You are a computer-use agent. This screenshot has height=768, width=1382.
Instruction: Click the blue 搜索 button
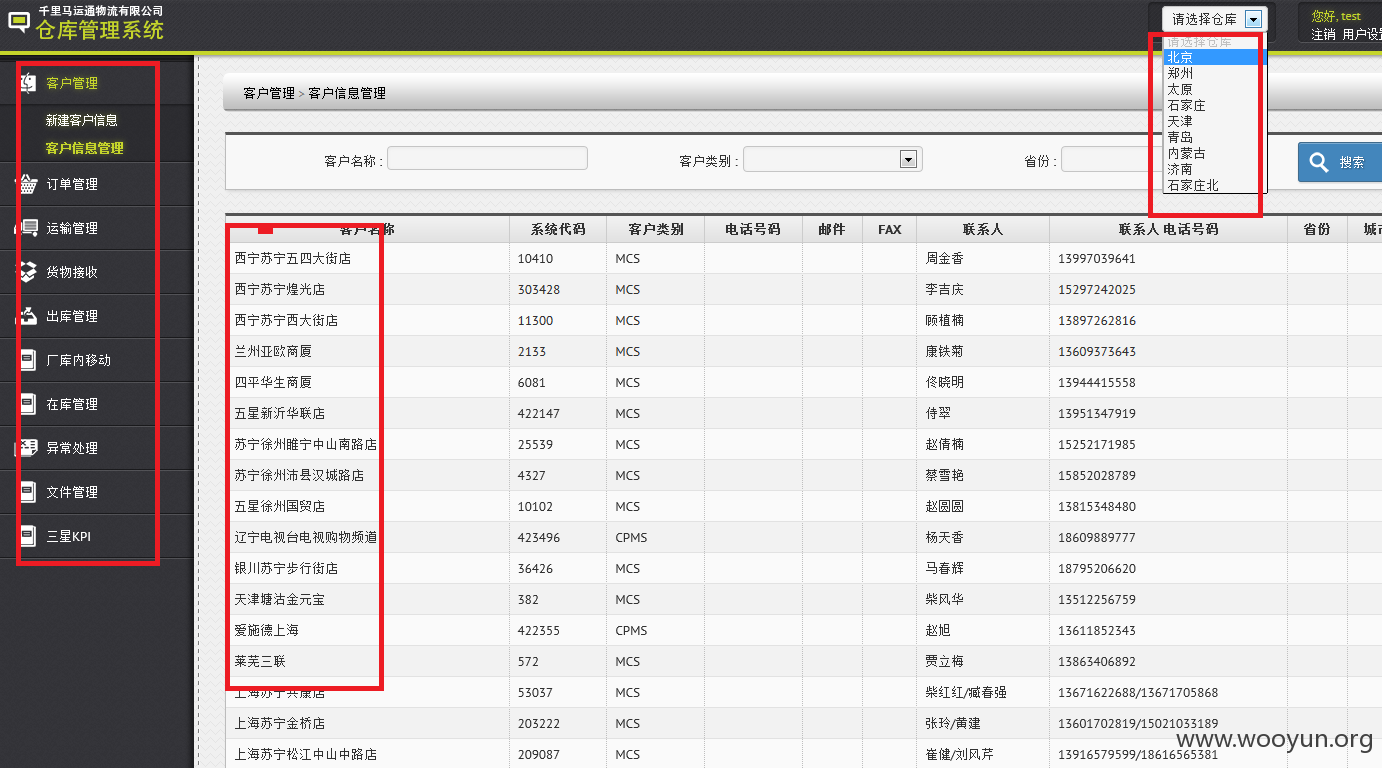tap(1340, 162)
